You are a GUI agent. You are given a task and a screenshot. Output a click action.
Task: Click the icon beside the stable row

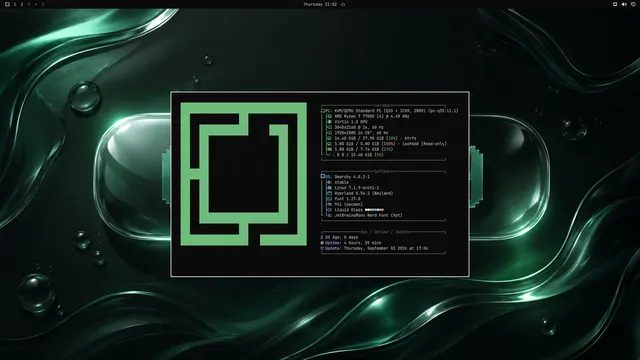(329, 182)
